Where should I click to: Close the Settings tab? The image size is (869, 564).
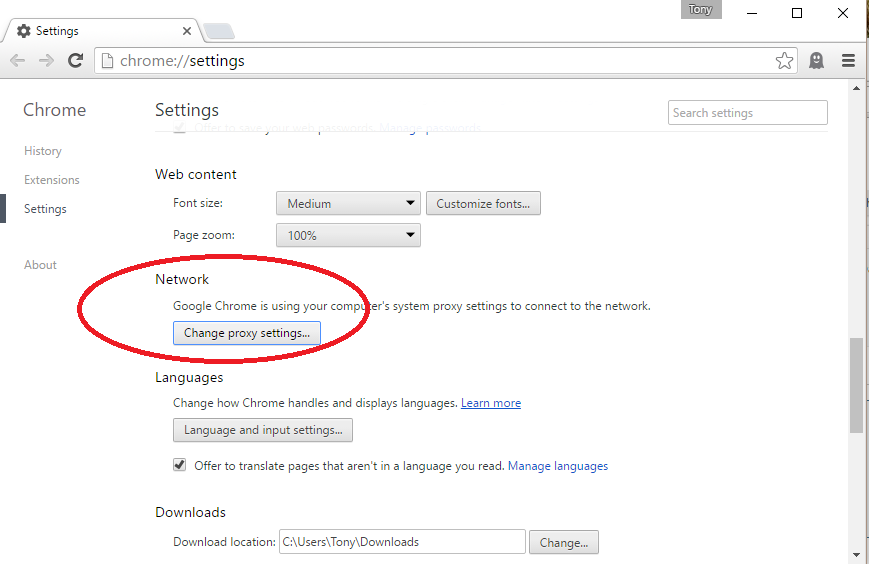tap(185, 31)
